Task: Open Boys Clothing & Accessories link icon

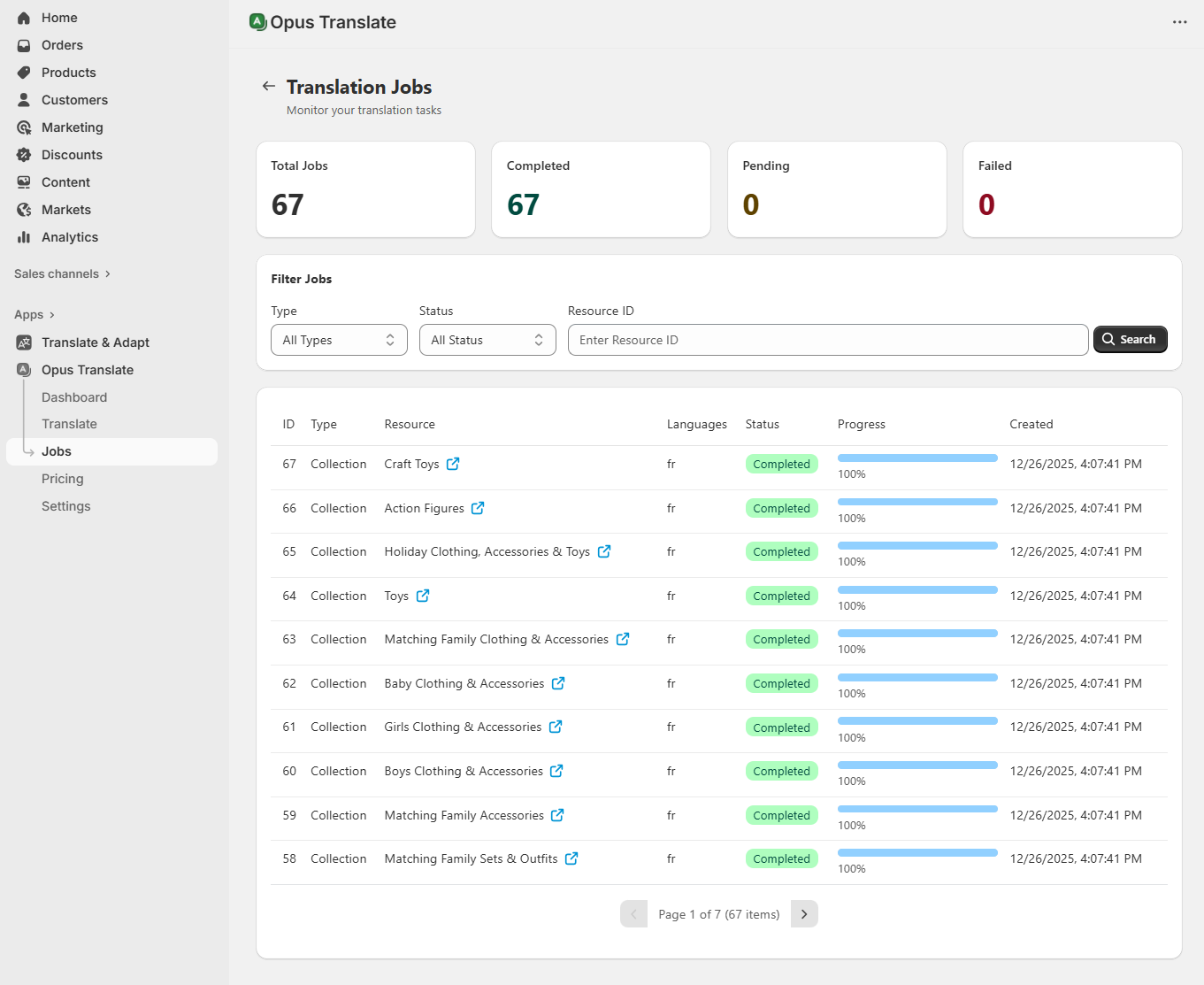Action: (x=556, y=771)
